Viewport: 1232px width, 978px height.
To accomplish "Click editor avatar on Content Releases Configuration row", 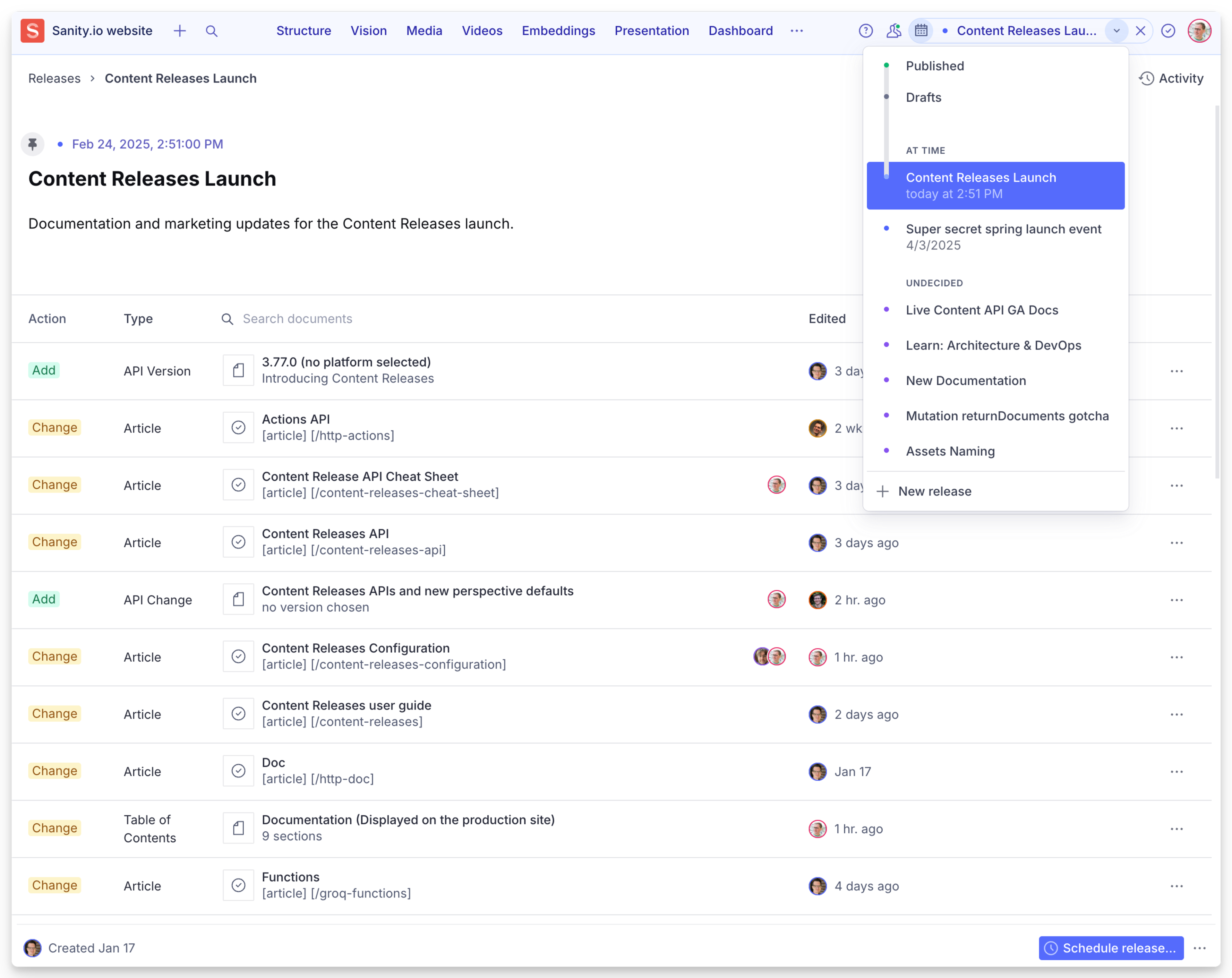I will (x=818, y=657).
